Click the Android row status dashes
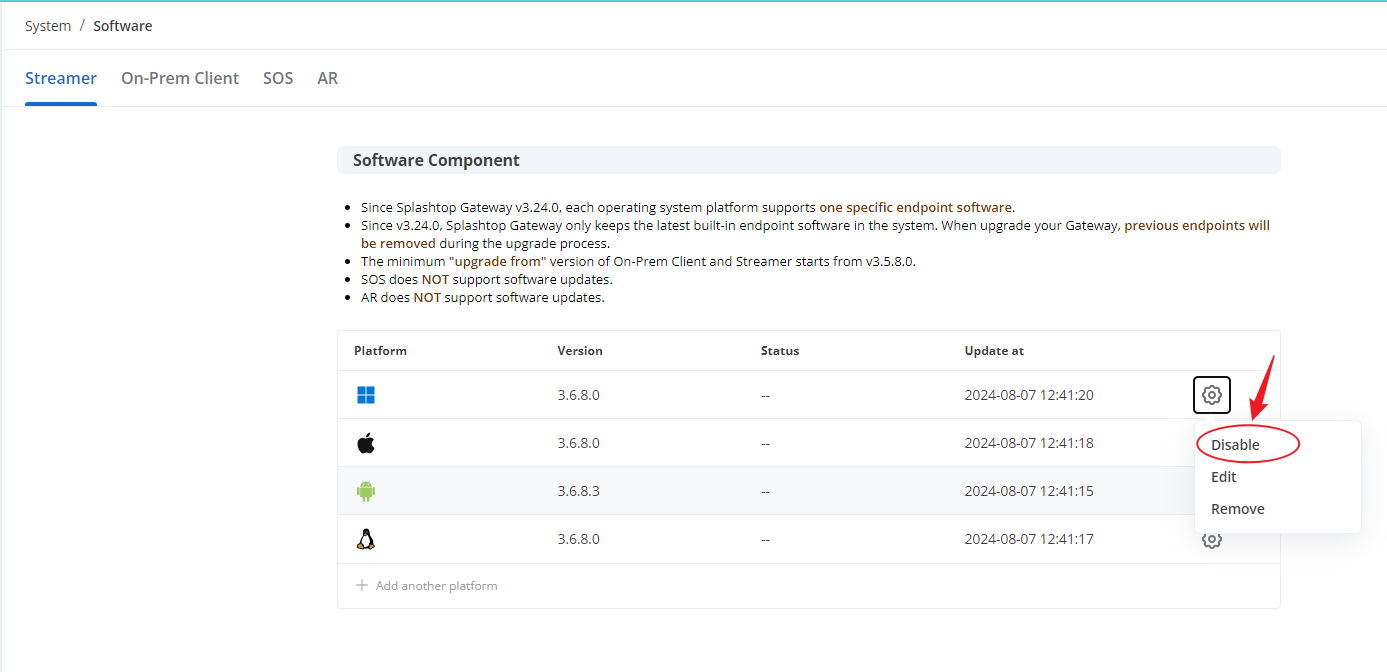This screenshot has height=672, width=1387. [x=765, y=491]
